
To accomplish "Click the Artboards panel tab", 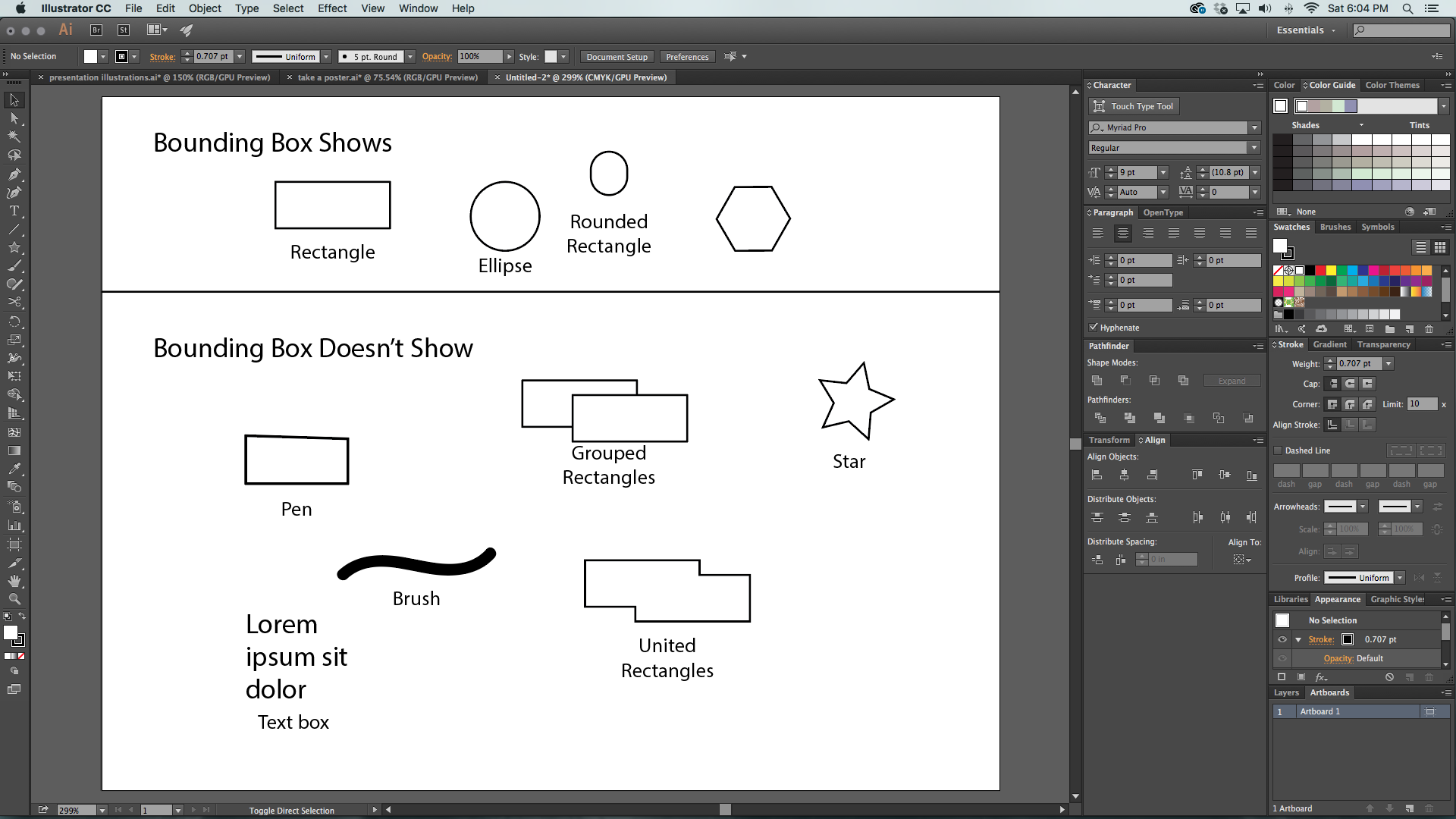I will (1329, 692).
